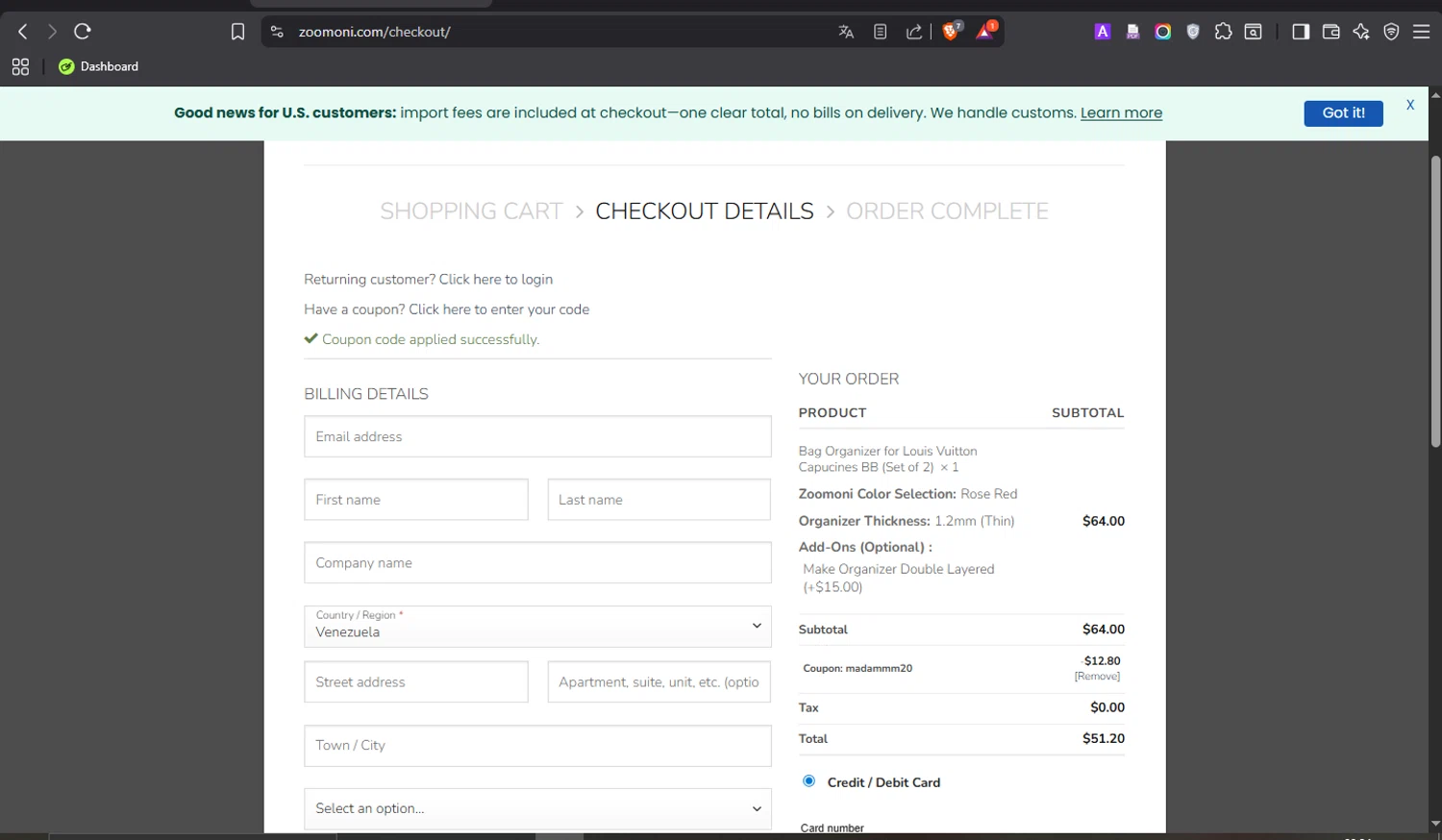
Task: Click the scrollbar down arrow
Action: pos(1435,824)
